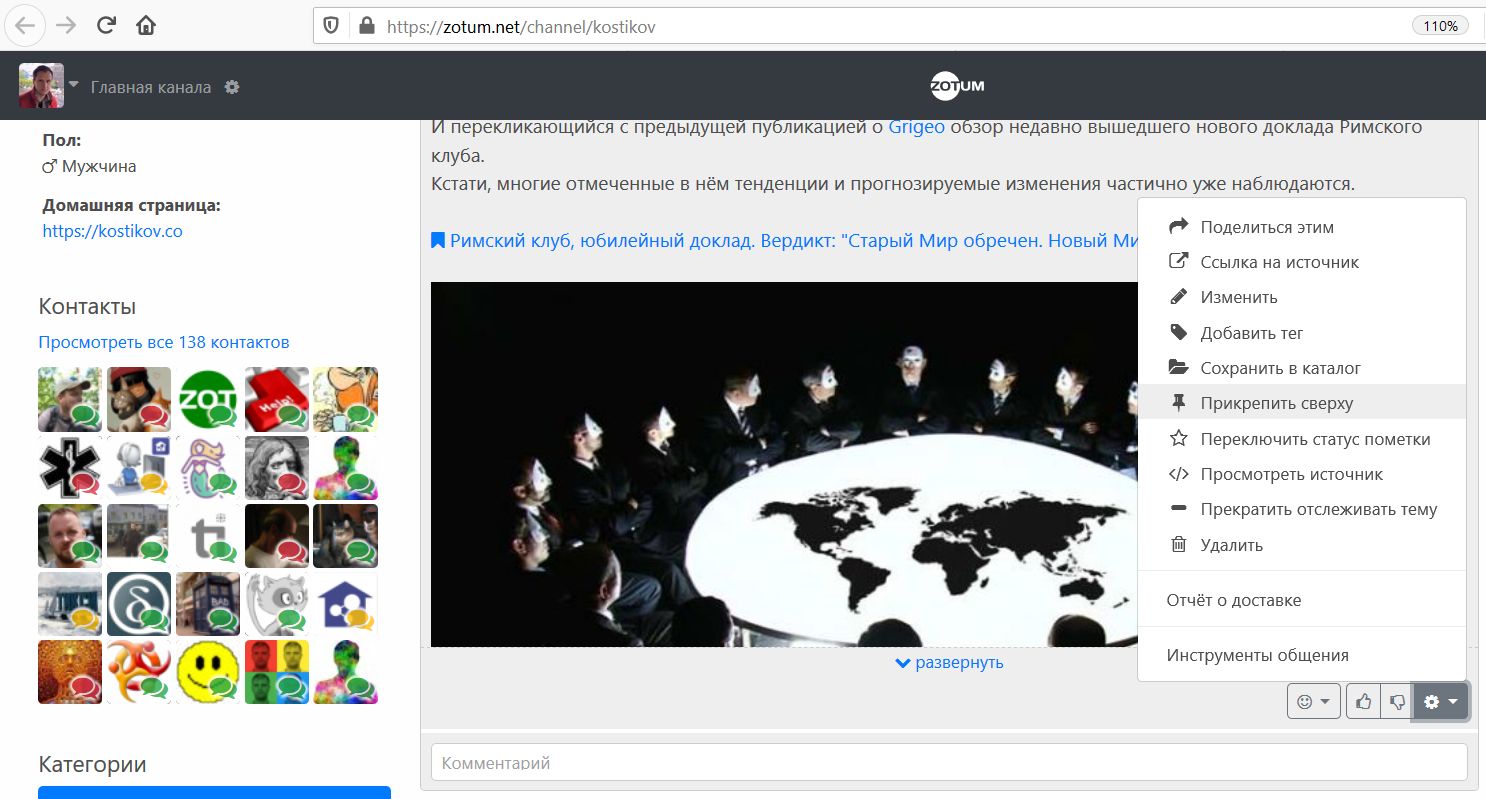This screenshot has width=1486, height=799.
Task: Open Просмотреть все 138 контактов link
Action: (164, 342)
